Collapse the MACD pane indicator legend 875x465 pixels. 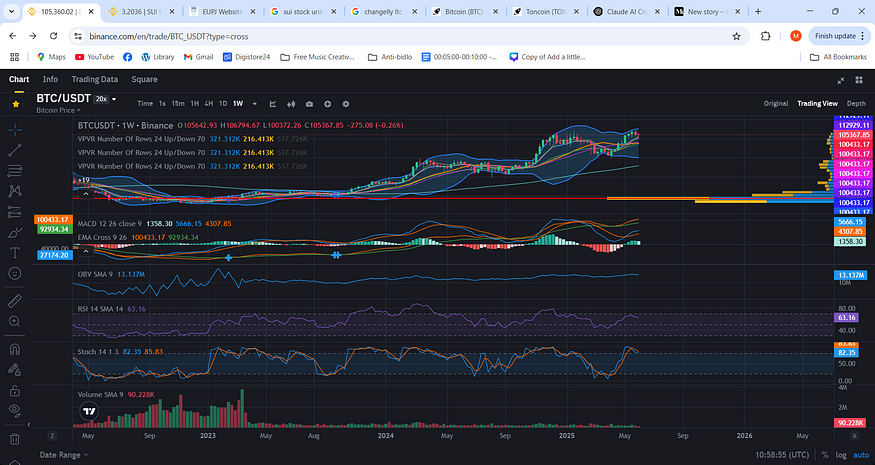point(86,251)
